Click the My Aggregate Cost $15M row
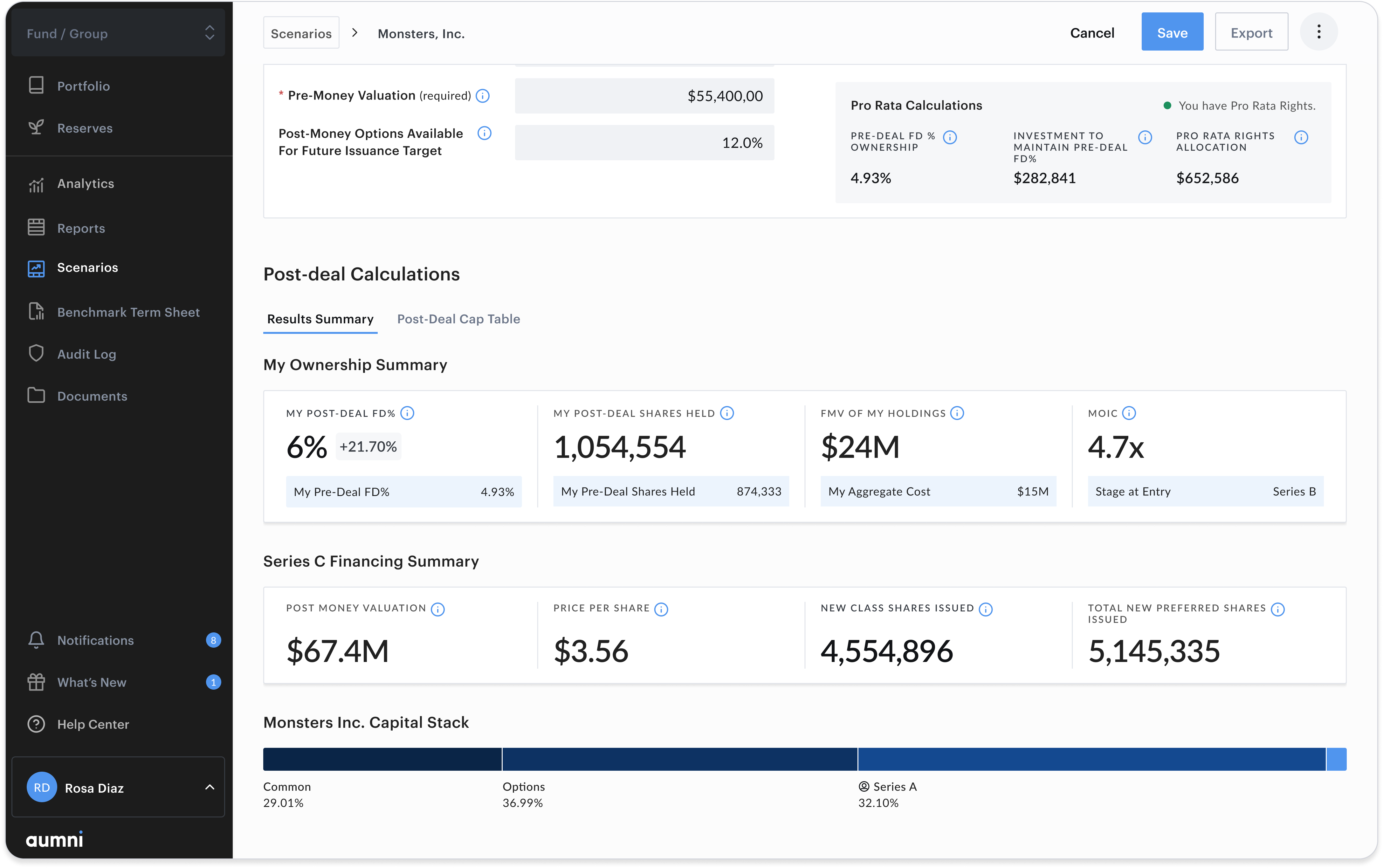This screenshot has height=868, width=1383. 938,492
